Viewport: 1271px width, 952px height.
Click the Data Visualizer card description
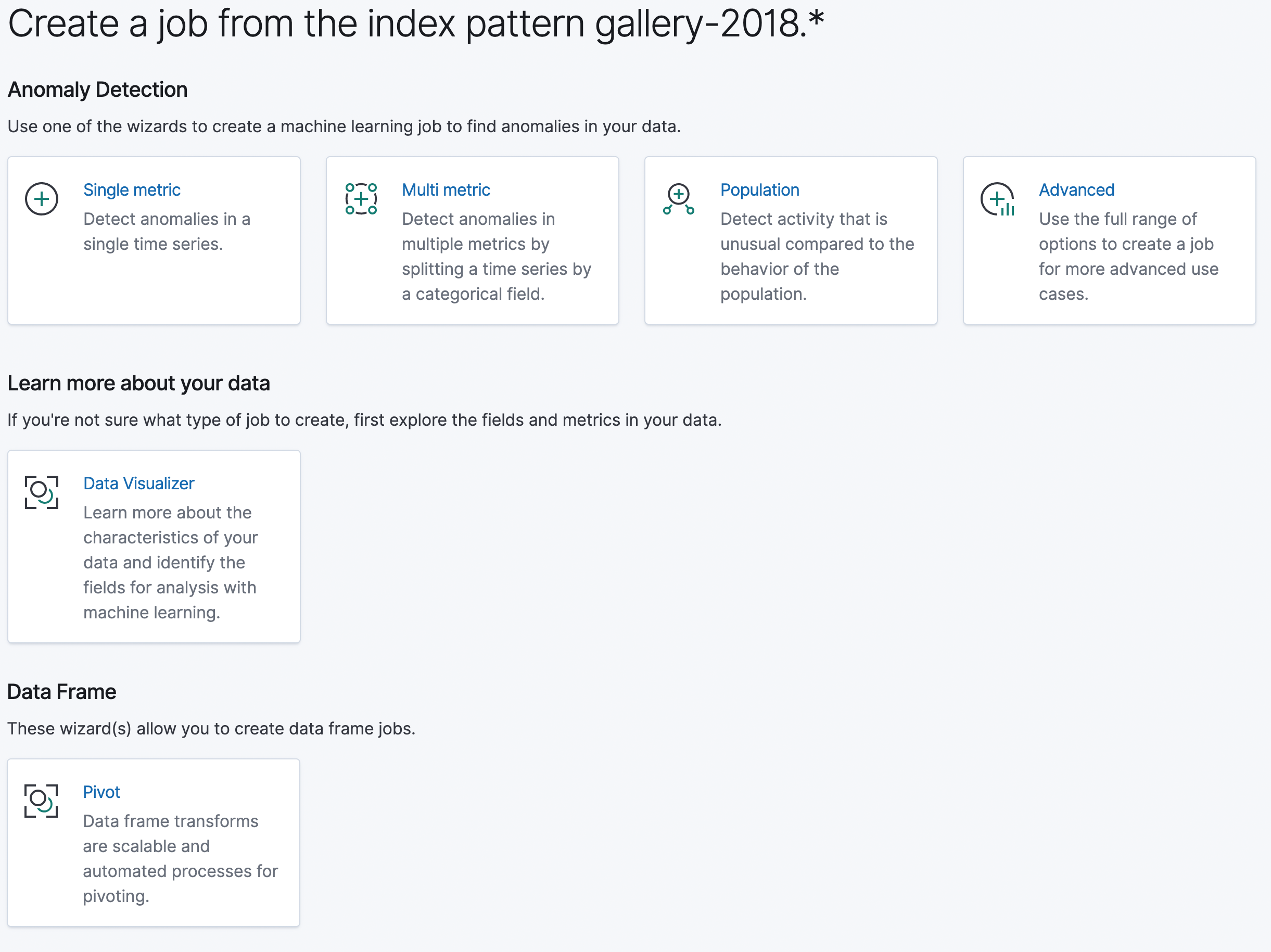click(170, 563)
